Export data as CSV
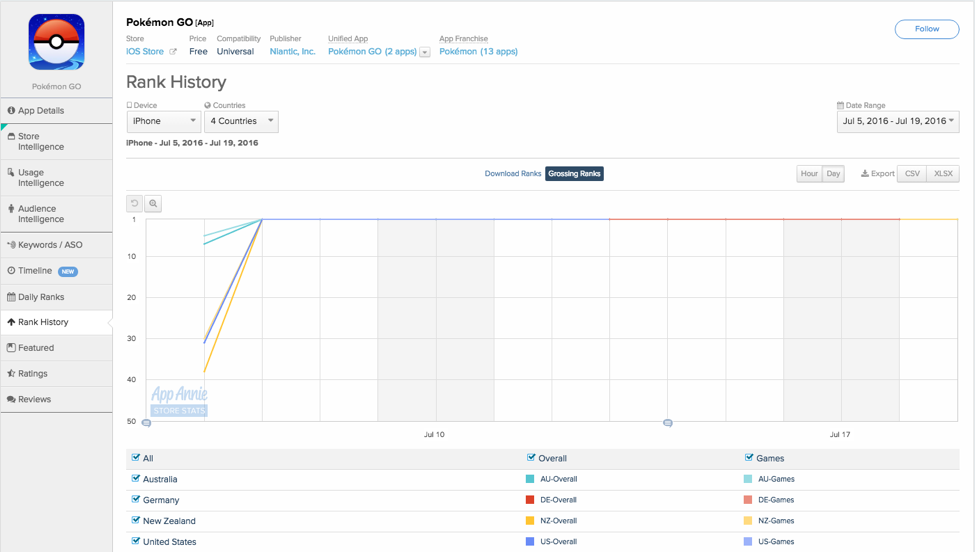 (912, 173)
